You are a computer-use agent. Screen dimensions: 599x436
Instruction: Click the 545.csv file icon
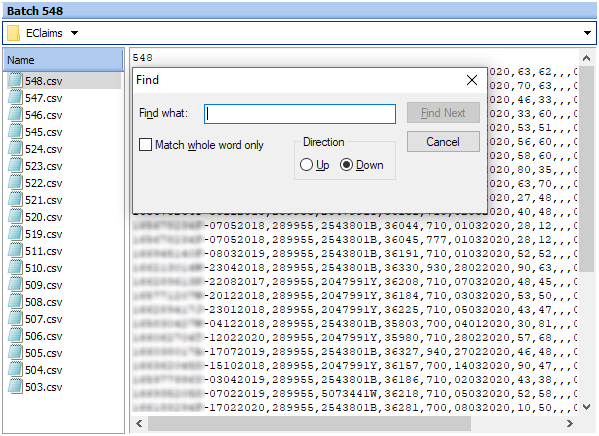pos(15,131)
